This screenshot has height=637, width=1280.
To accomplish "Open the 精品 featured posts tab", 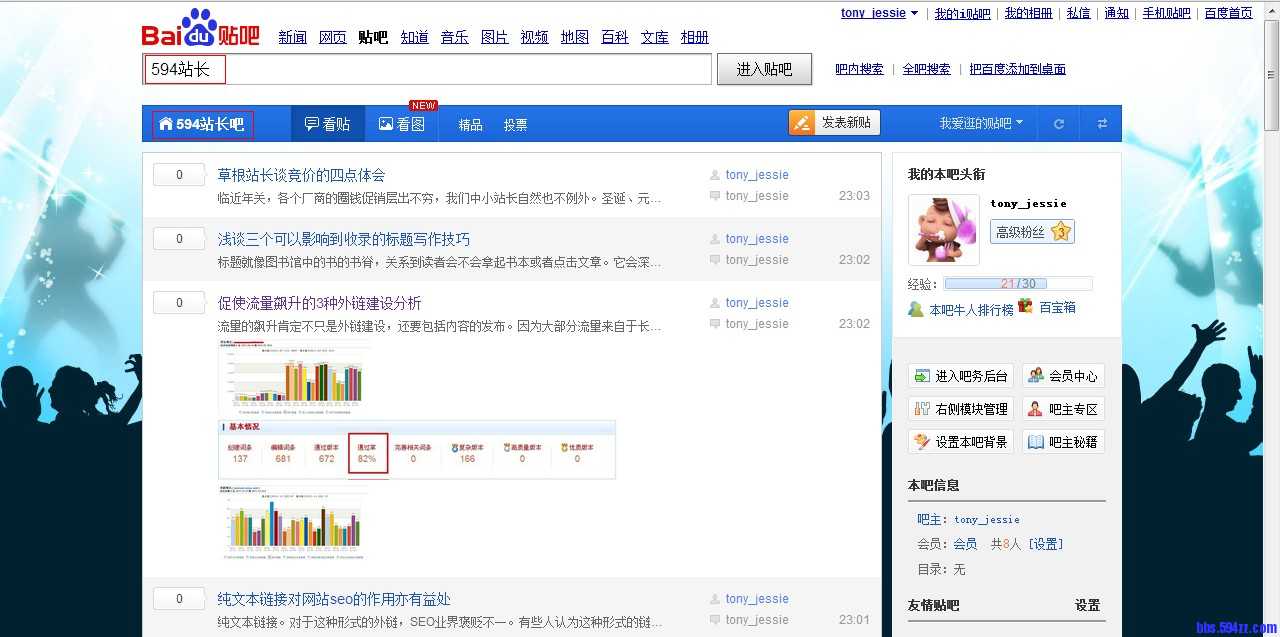I will point(470,124).
